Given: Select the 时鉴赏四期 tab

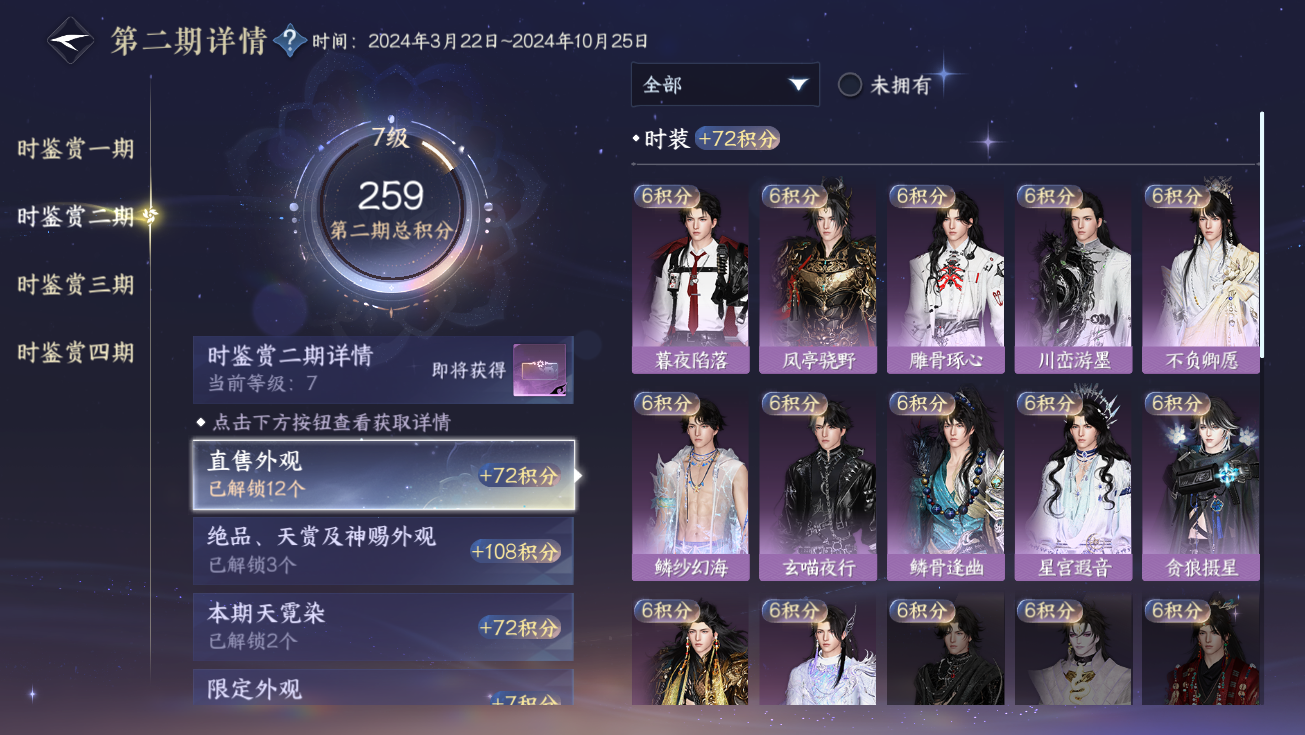Looking at the screenshot, I should click(76, 352).
